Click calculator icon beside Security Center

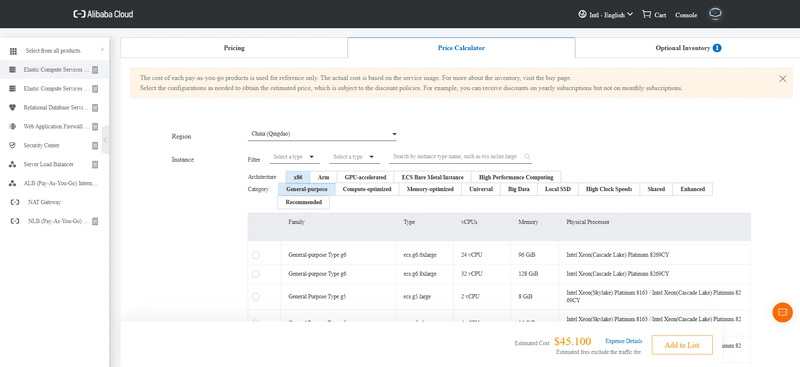click(x=95, y=145)
